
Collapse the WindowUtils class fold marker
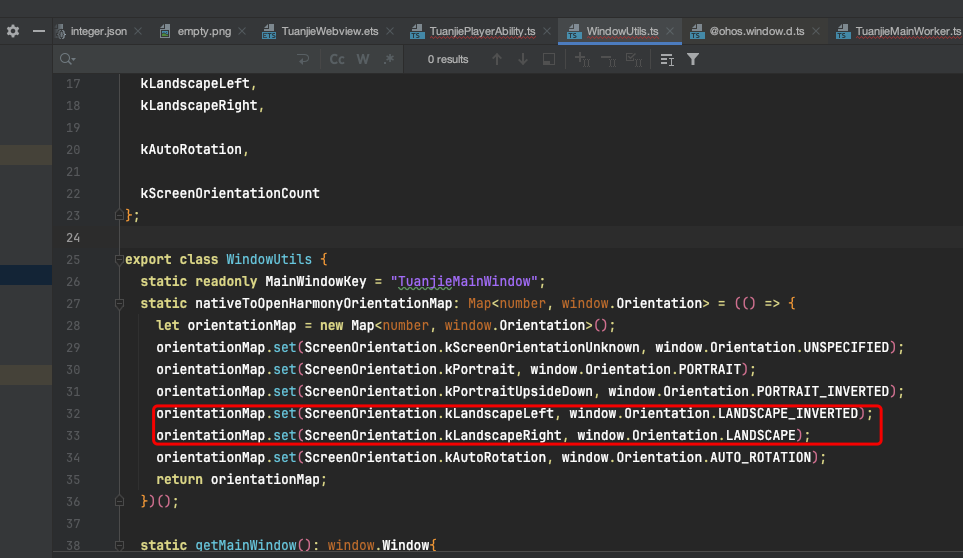point(119,259)
